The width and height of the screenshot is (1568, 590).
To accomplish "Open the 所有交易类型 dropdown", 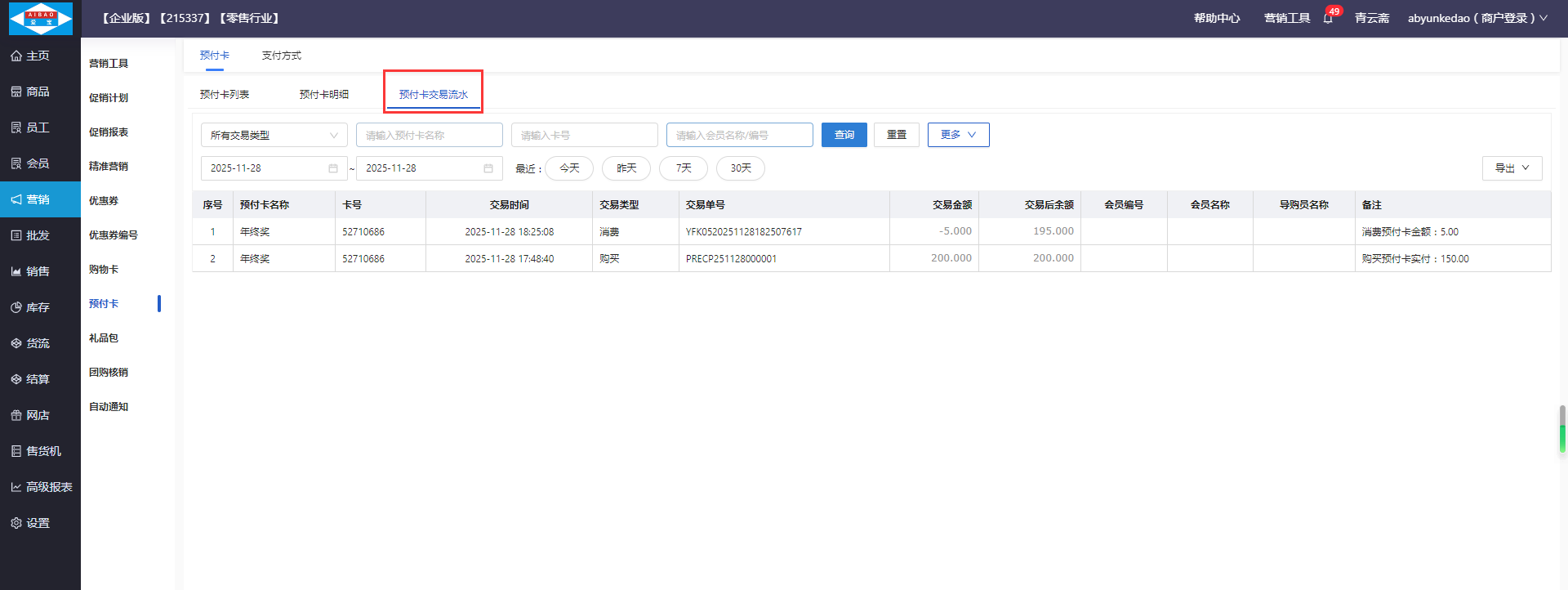I will [274, 135].
